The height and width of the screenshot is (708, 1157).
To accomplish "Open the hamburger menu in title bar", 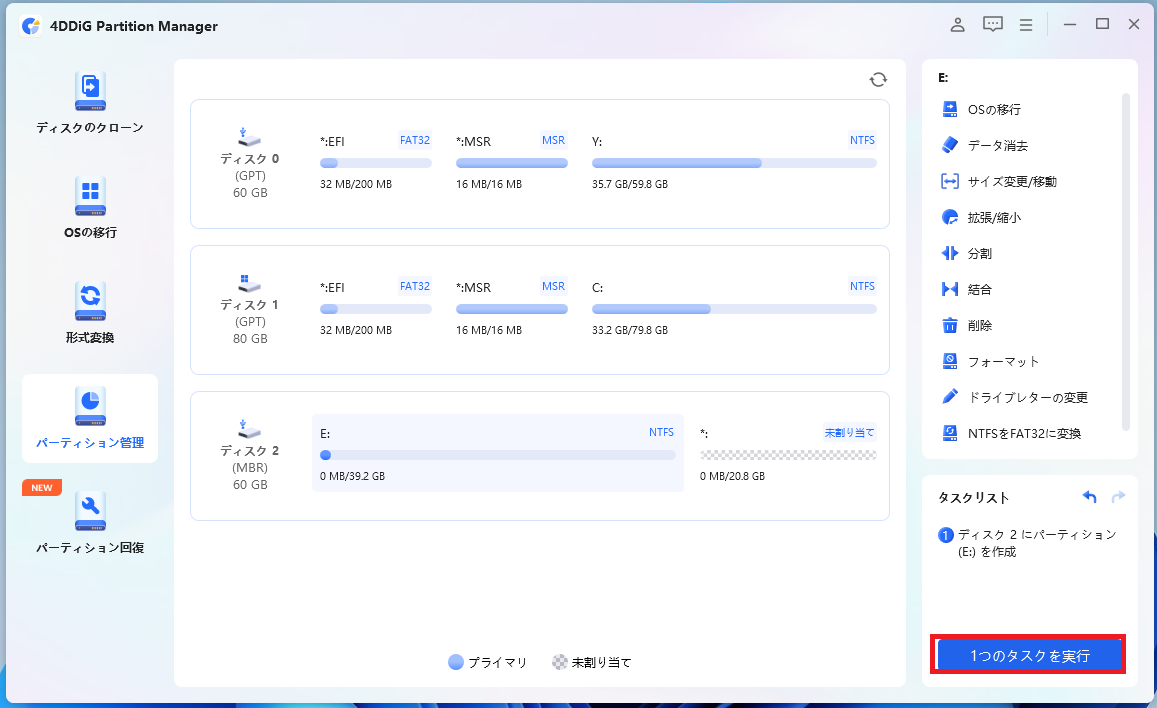I will tap(1026, 25).
